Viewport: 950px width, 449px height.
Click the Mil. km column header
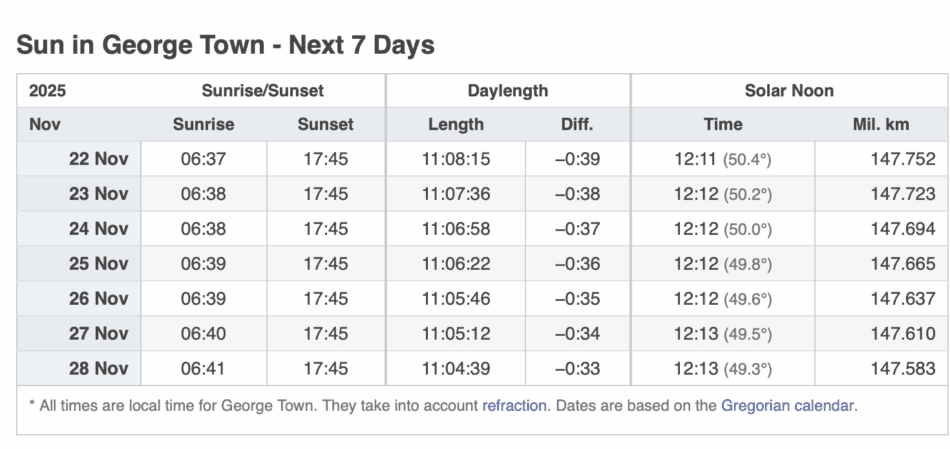coord(881,125)
